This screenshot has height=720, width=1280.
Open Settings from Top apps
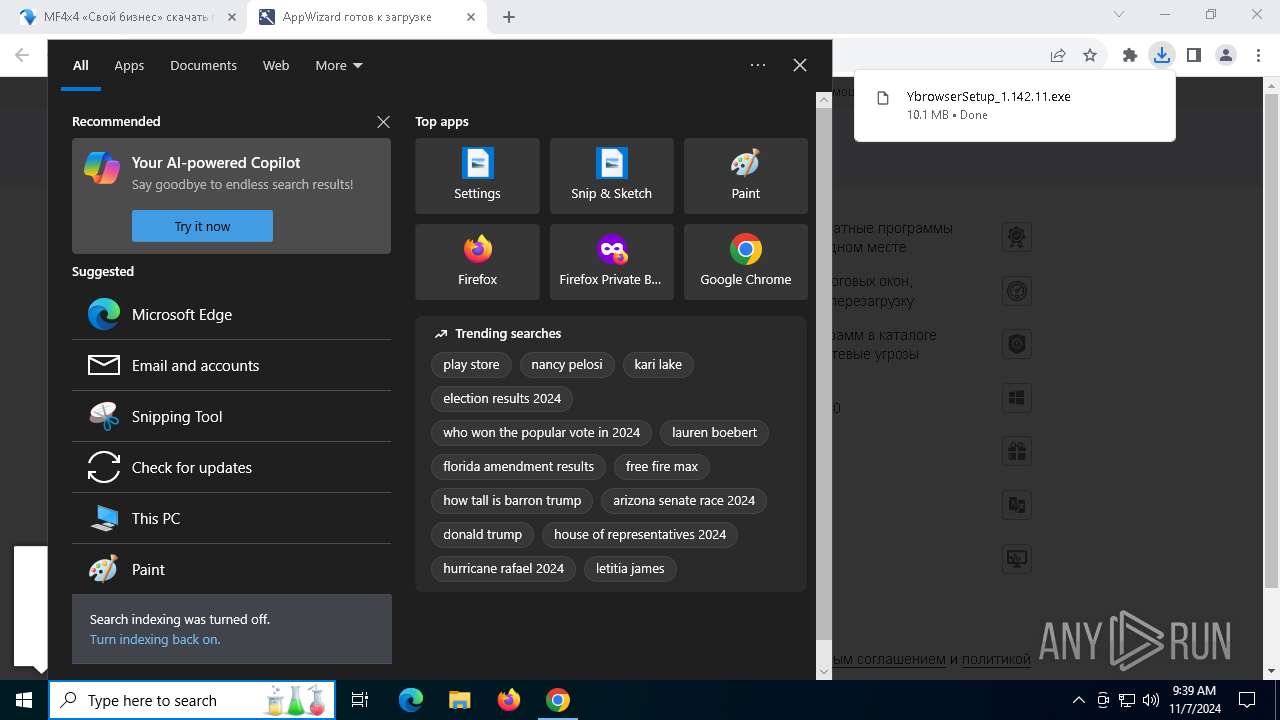pos(477,176)
